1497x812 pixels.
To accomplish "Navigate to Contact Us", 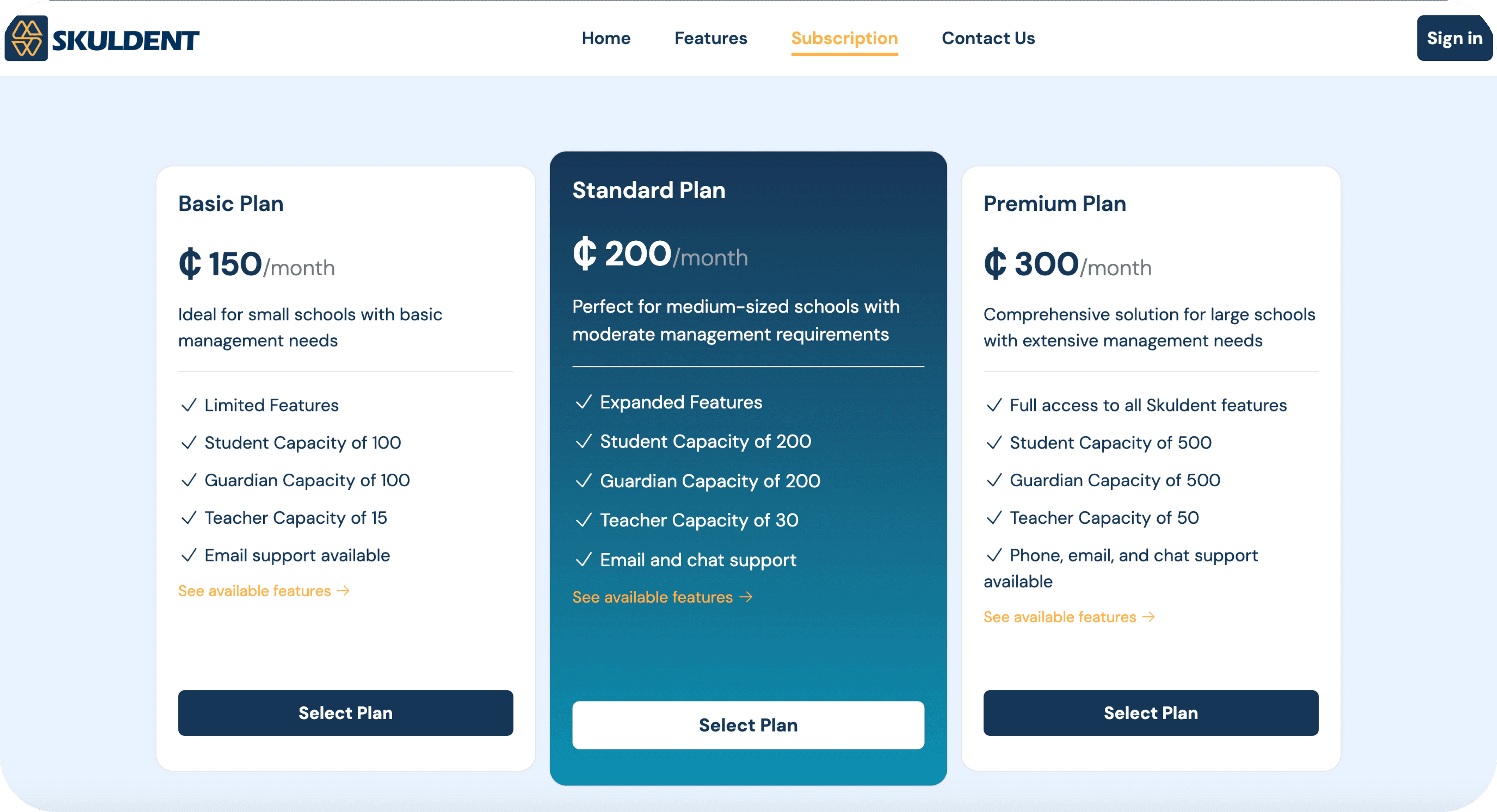I will (x=988, y=38).
